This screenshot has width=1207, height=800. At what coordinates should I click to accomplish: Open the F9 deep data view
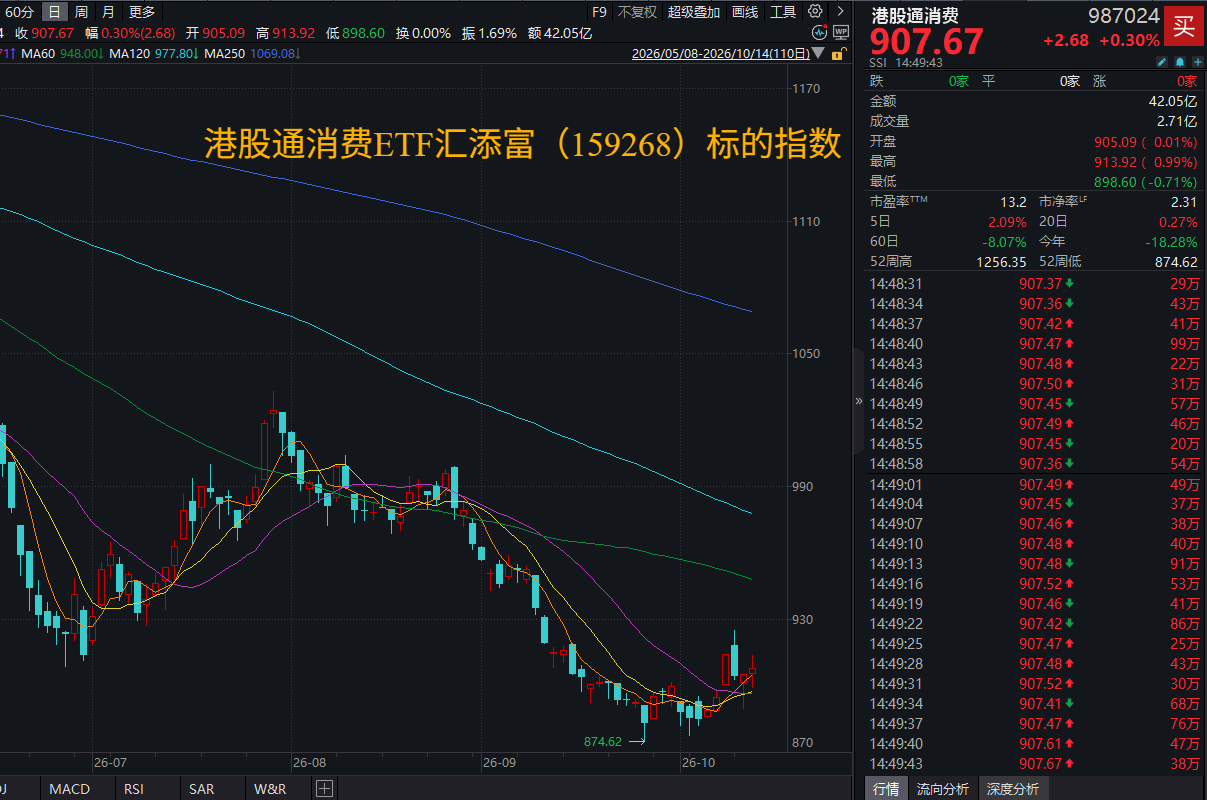(x=599, y=12)
